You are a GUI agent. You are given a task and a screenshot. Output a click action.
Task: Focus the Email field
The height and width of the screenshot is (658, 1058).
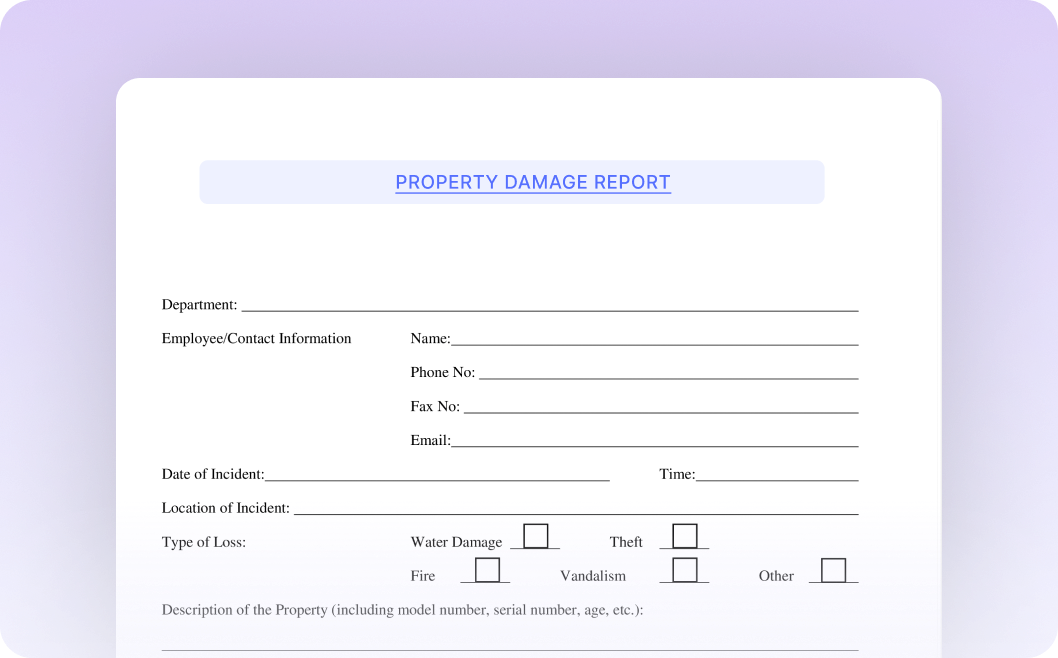pos(654,441)
